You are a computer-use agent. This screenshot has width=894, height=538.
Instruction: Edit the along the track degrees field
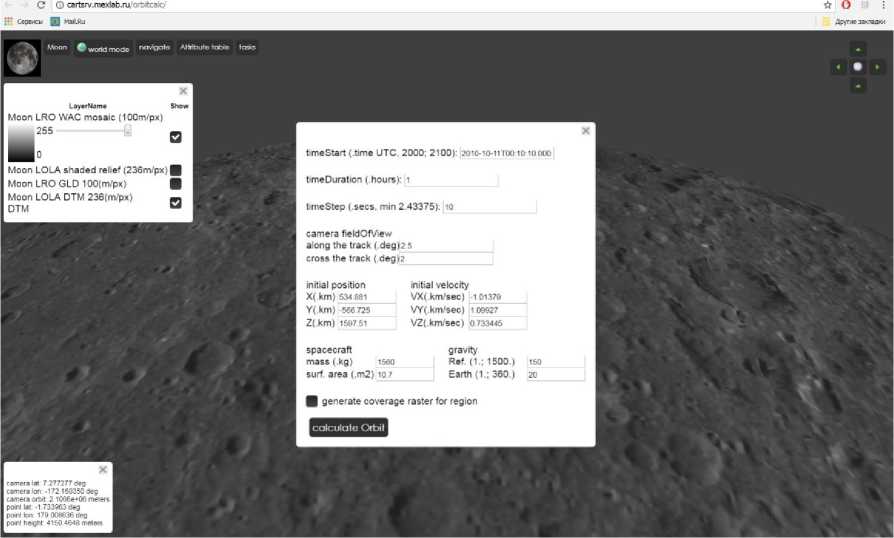coord(446,246)
